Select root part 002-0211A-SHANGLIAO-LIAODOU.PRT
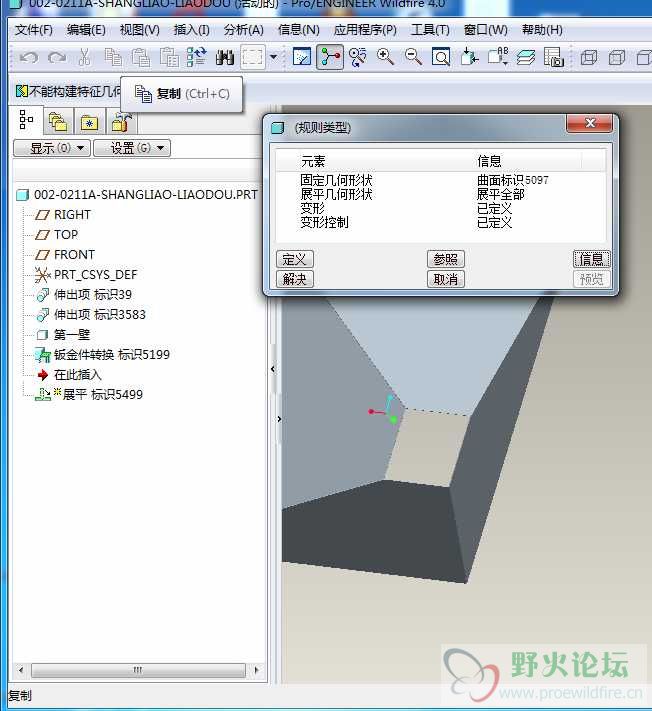This screenshot has height=711, width=652. [137, 195]
